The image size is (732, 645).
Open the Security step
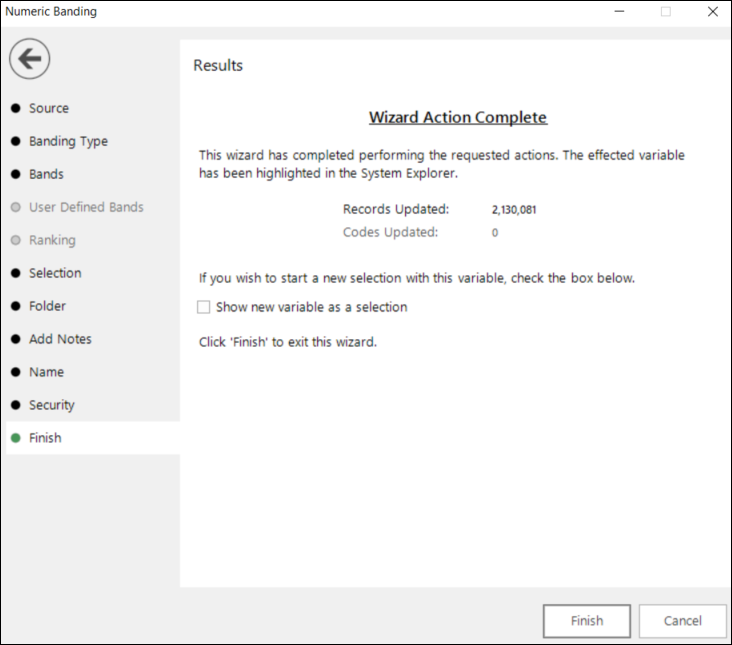(51, 405)
